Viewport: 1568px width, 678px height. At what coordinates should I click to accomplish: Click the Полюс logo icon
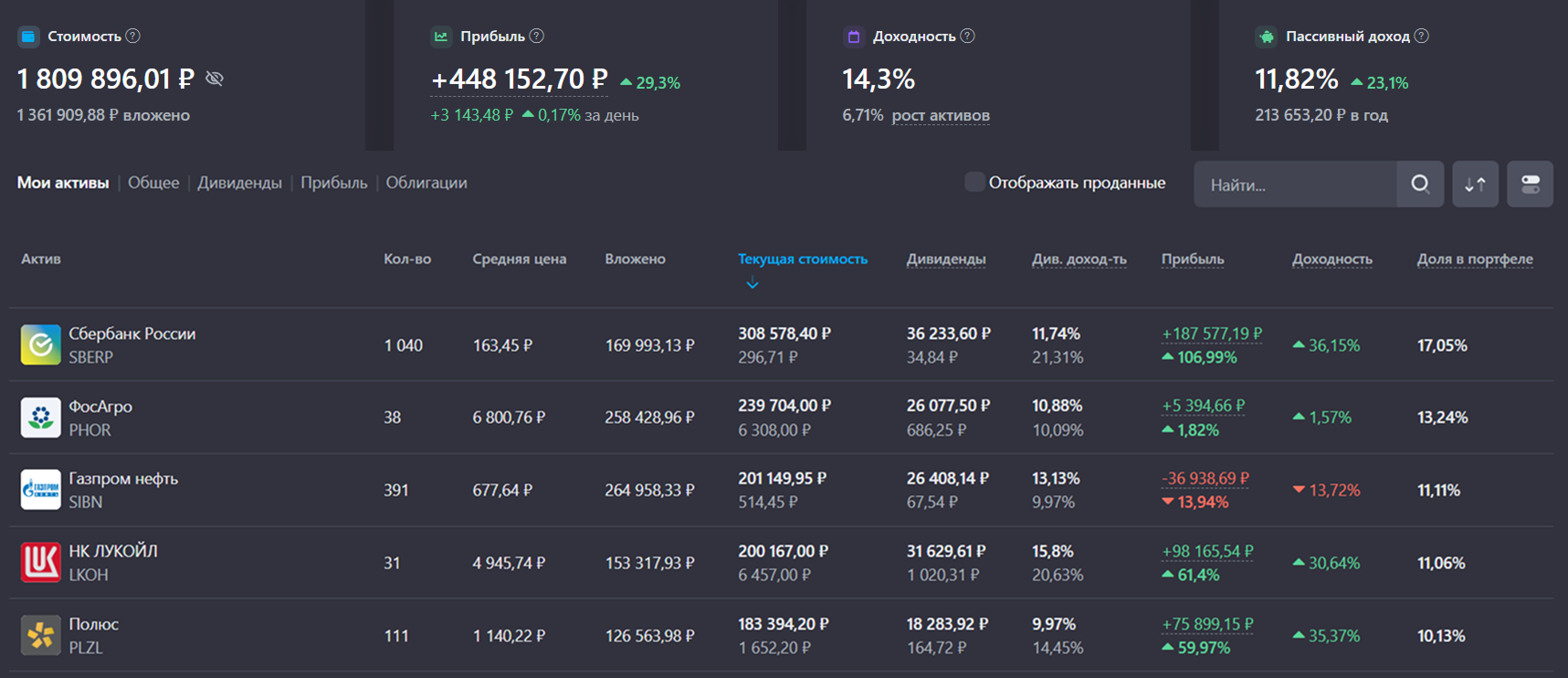(41, 635)
